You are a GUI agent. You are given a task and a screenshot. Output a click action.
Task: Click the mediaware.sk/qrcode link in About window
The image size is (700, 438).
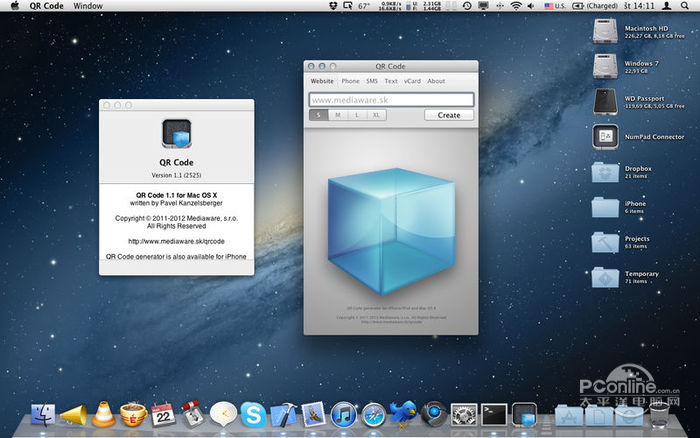click(x=177, y=241)
